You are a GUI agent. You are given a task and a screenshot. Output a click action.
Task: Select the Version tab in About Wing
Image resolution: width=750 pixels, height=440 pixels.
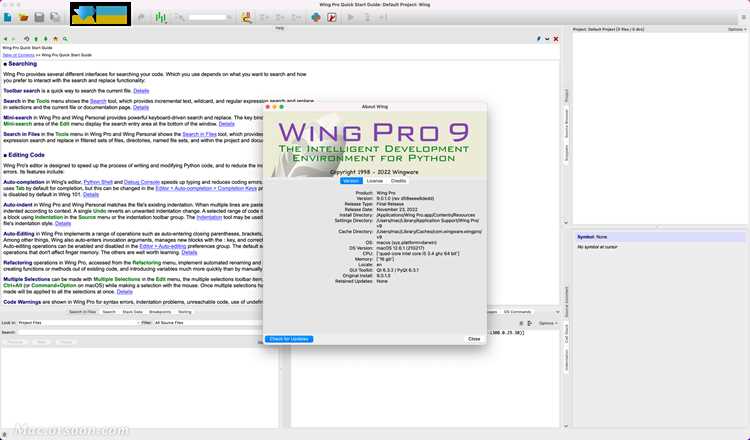351,181
